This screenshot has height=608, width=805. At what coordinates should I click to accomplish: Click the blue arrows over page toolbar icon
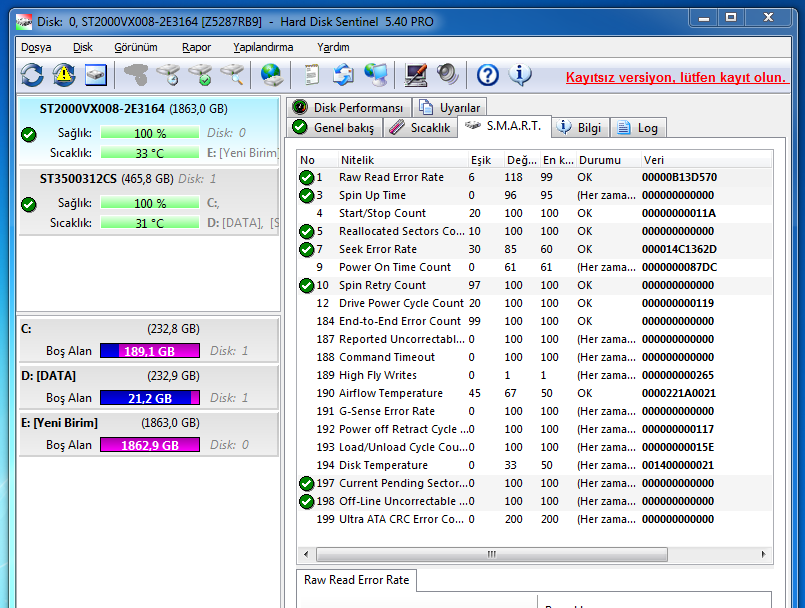(x=343, y=75)
